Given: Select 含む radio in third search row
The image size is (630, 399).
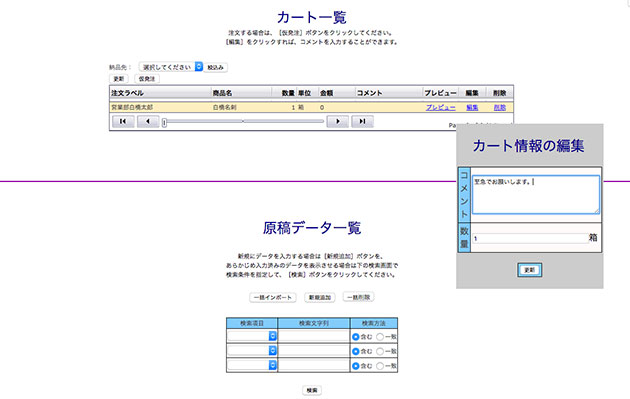Looking at the screenshot, I should 356,366.
